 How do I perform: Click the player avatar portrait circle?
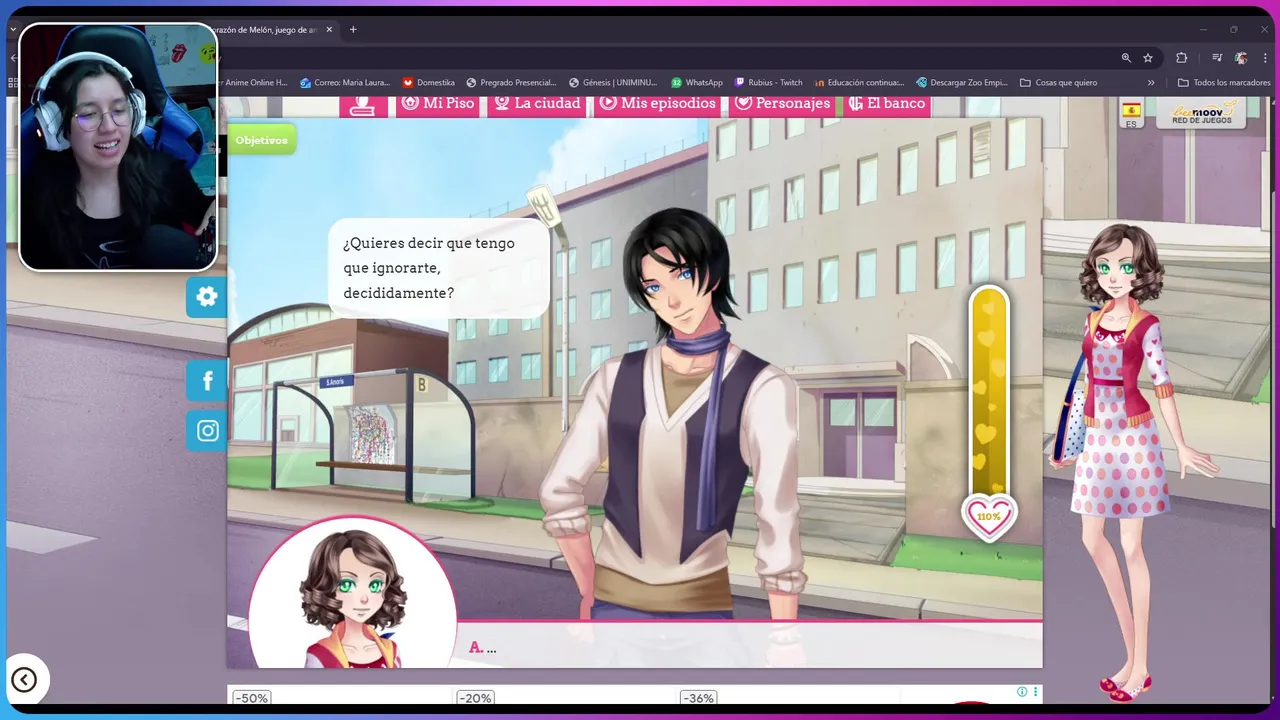pos(352,594)
